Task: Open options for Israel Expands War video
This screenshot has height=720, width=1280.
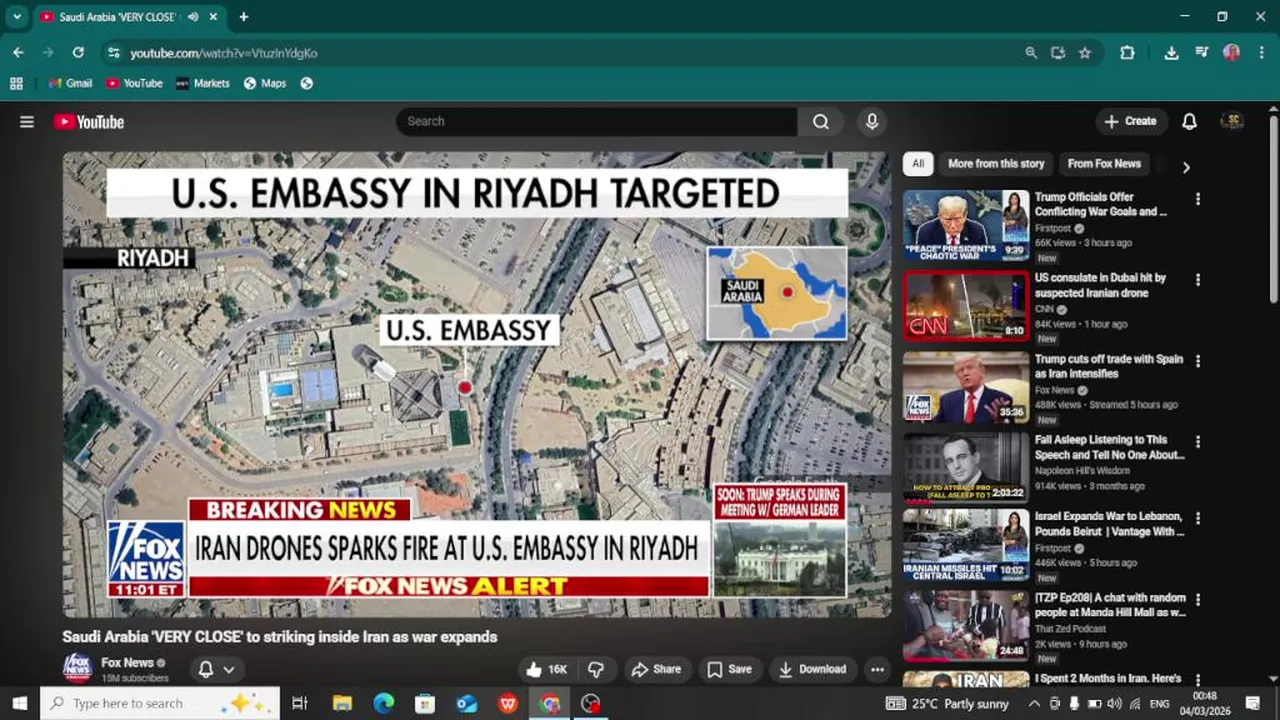Action: pyautogui.click(x=1197, y=519)
